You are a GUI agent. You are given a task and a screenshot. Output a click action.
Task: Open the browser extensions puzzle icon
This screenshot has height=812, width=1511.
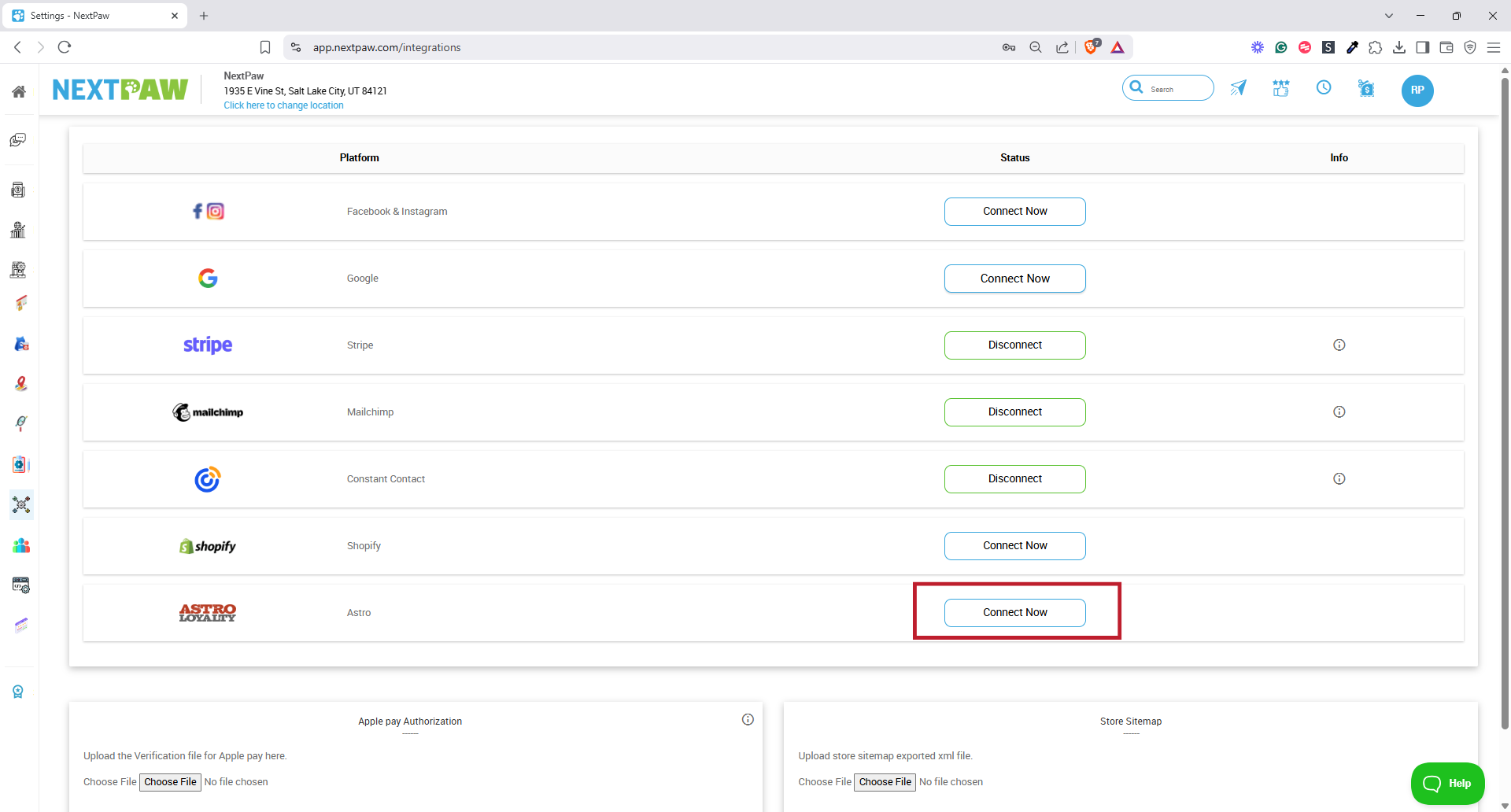click(1376, 47)
